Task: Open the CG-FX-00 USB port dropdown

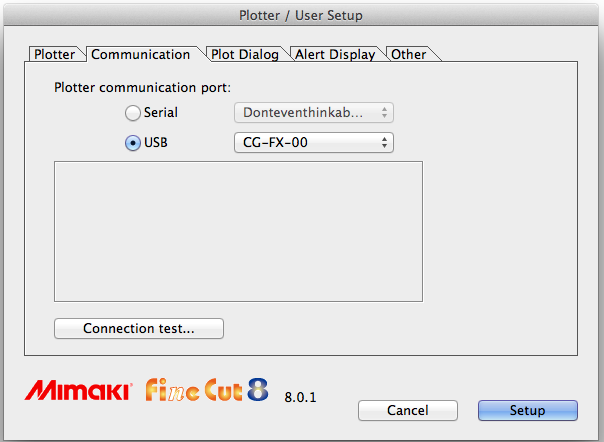Action: click(x=313, y=143)
